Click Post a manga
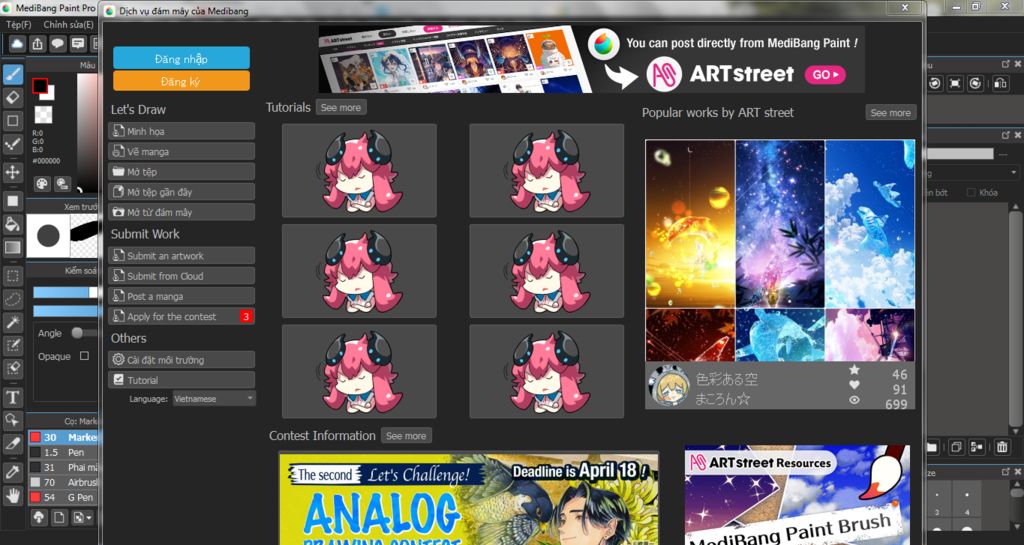Image resolution: width=1024 pixels, height=545 pixels. [182, 296]
